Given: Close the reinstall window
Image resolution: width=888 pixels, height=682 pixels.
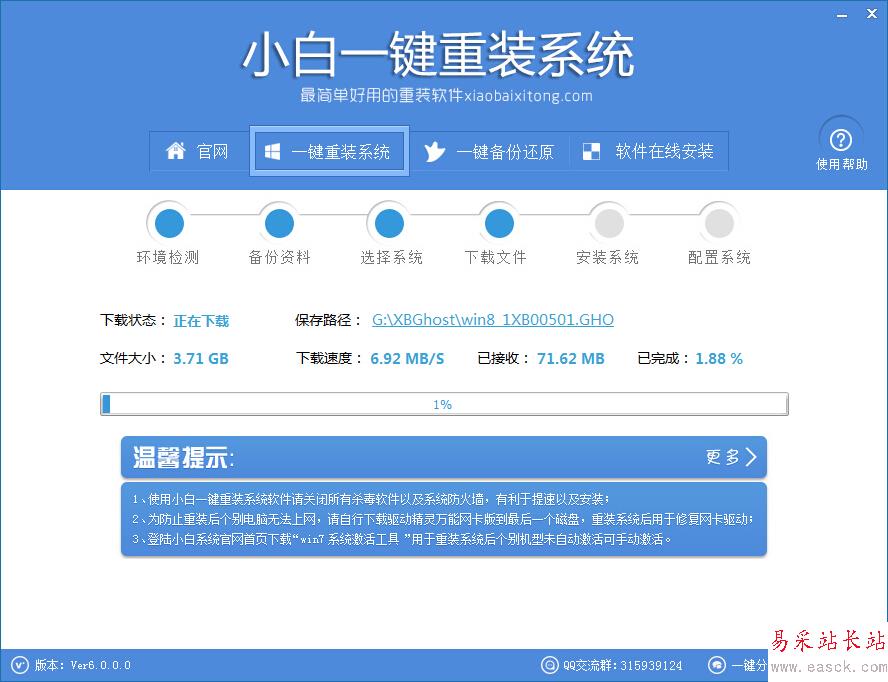Looking at the screenshot, I should click(x=872, y=14).
